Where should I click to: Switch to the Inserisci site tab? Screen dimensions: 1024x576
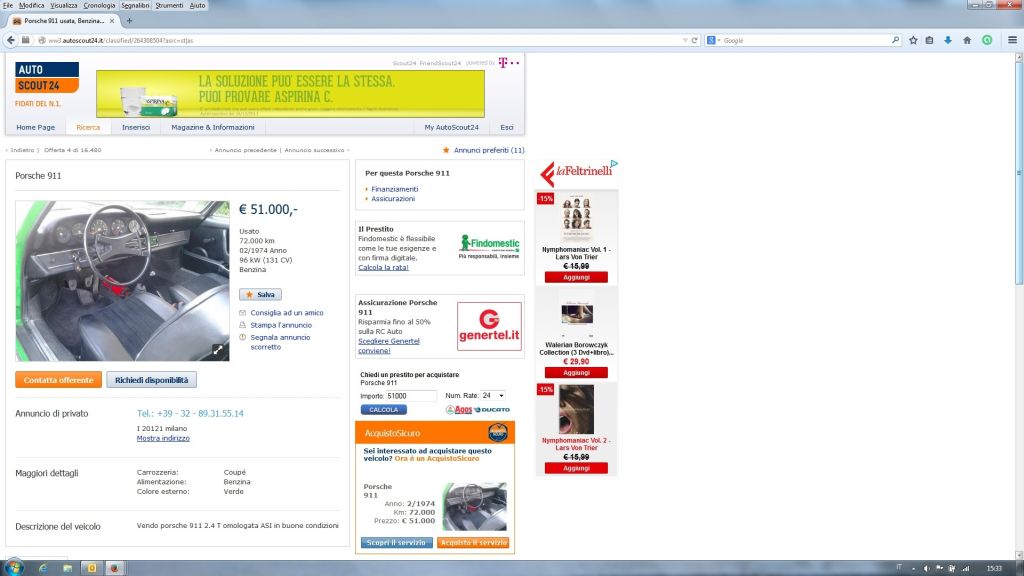pos(136,127)
